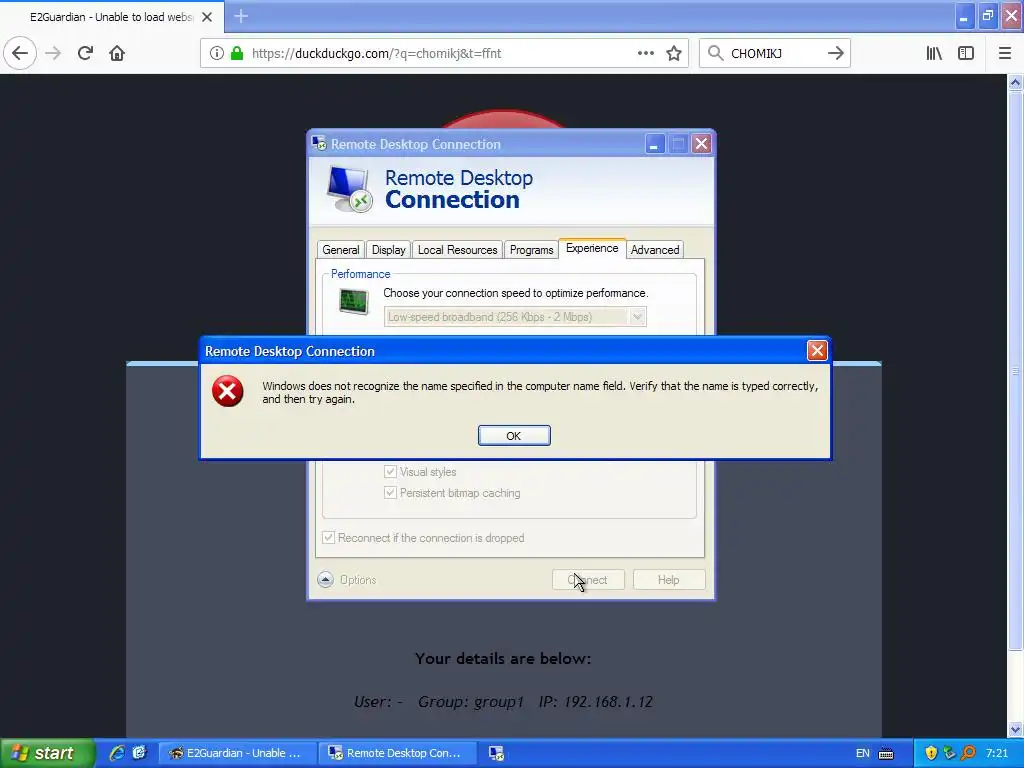The height and width of the screenshot is (768, 1024).
Task: Click the Connect button
Action: (588, 580)
